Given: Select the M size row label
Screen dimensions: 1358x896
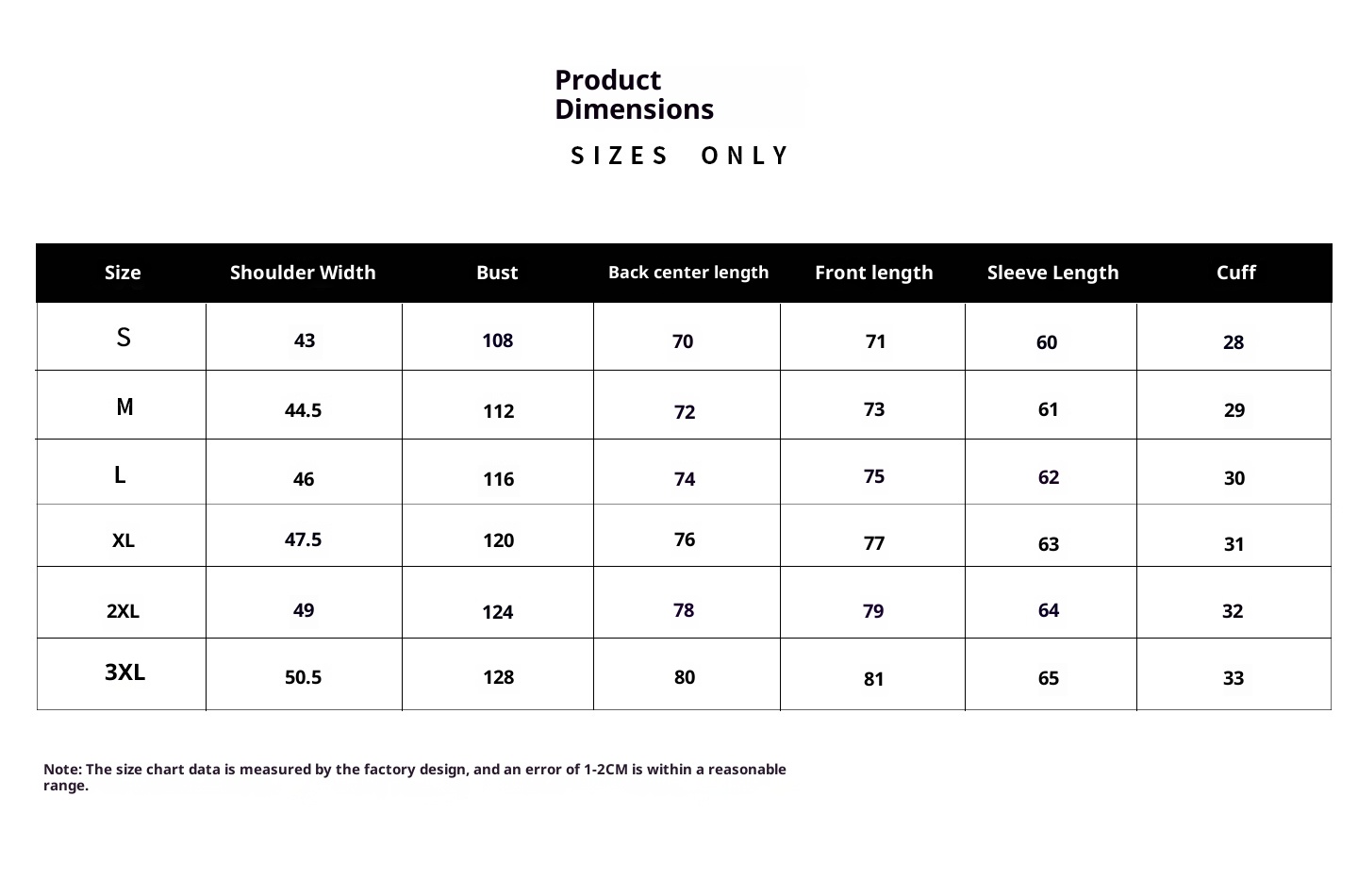Looking at the screenshot, I should [124, 407].
